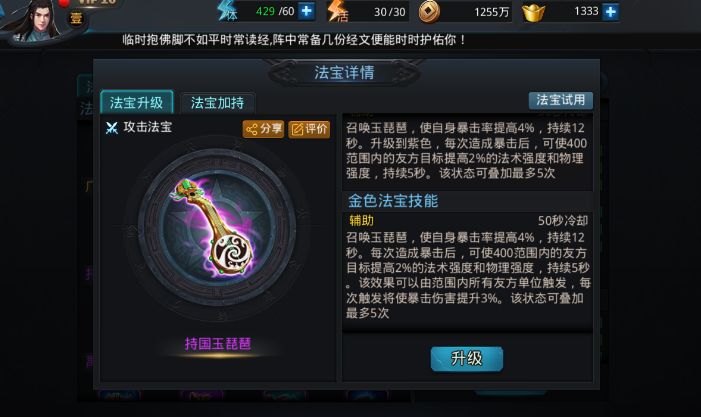Click the 升级 upgrade button
Screen dimensions: 701x417
click(x=467, y=358)
